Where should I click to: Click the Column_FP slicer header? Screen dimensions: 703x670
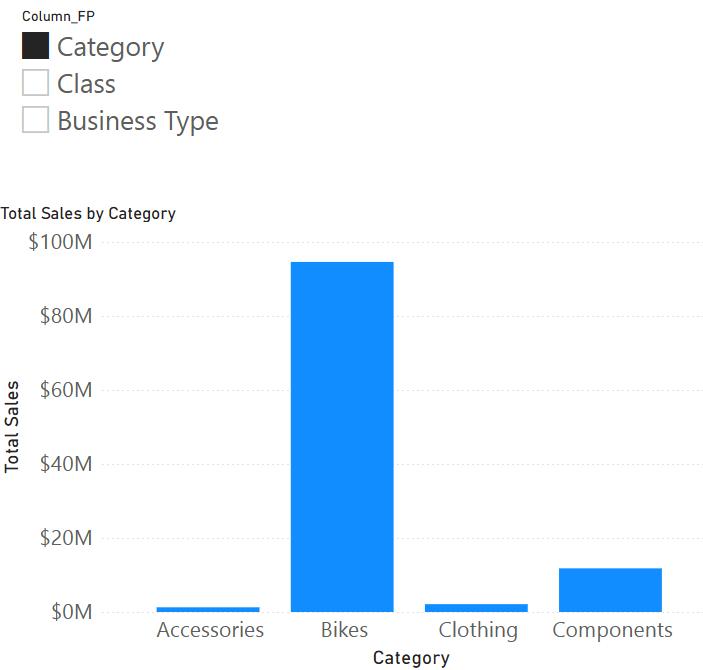(x=58, y=17)
